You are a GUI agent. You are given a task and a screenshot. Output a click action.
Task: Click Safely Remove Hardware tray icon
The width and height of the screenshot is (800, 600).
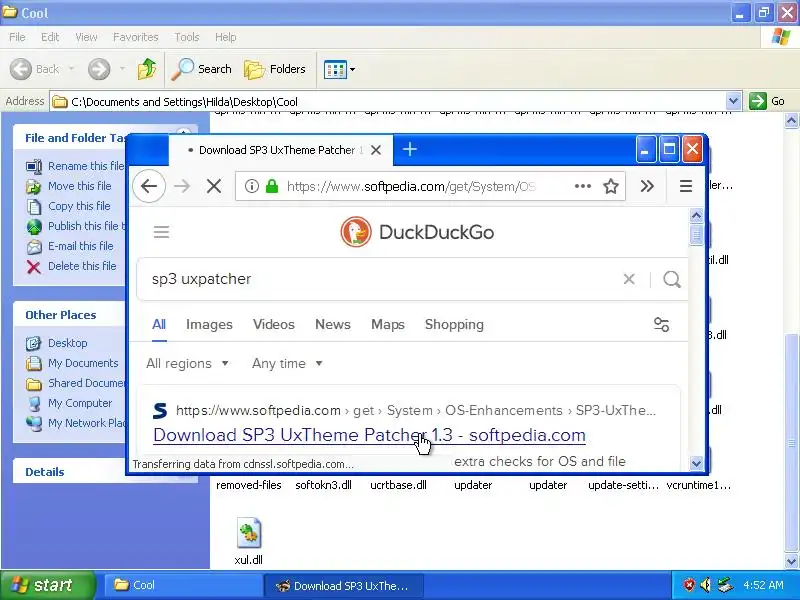[x=724, y=585]
